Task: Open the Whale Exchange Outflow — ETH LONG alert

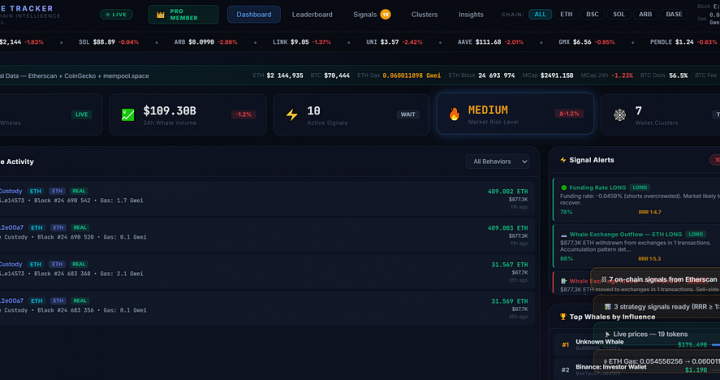Action: click(636, 246)
